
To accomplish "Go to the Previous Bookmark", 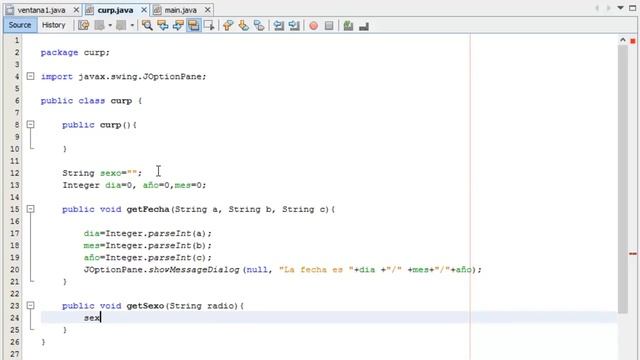I will point(228,26).
